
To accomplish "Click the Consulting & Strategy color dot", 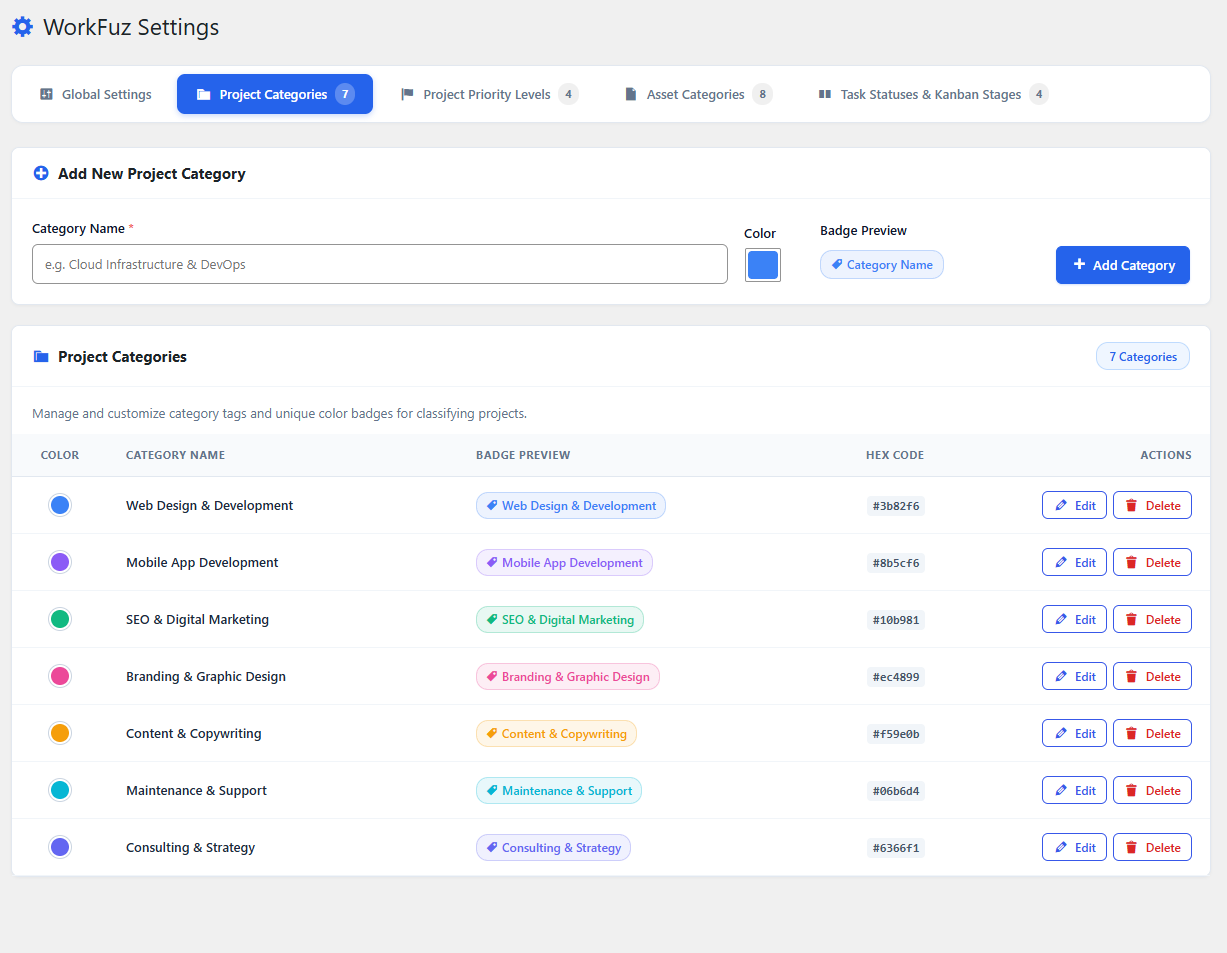I will click(x=60, y=847).
